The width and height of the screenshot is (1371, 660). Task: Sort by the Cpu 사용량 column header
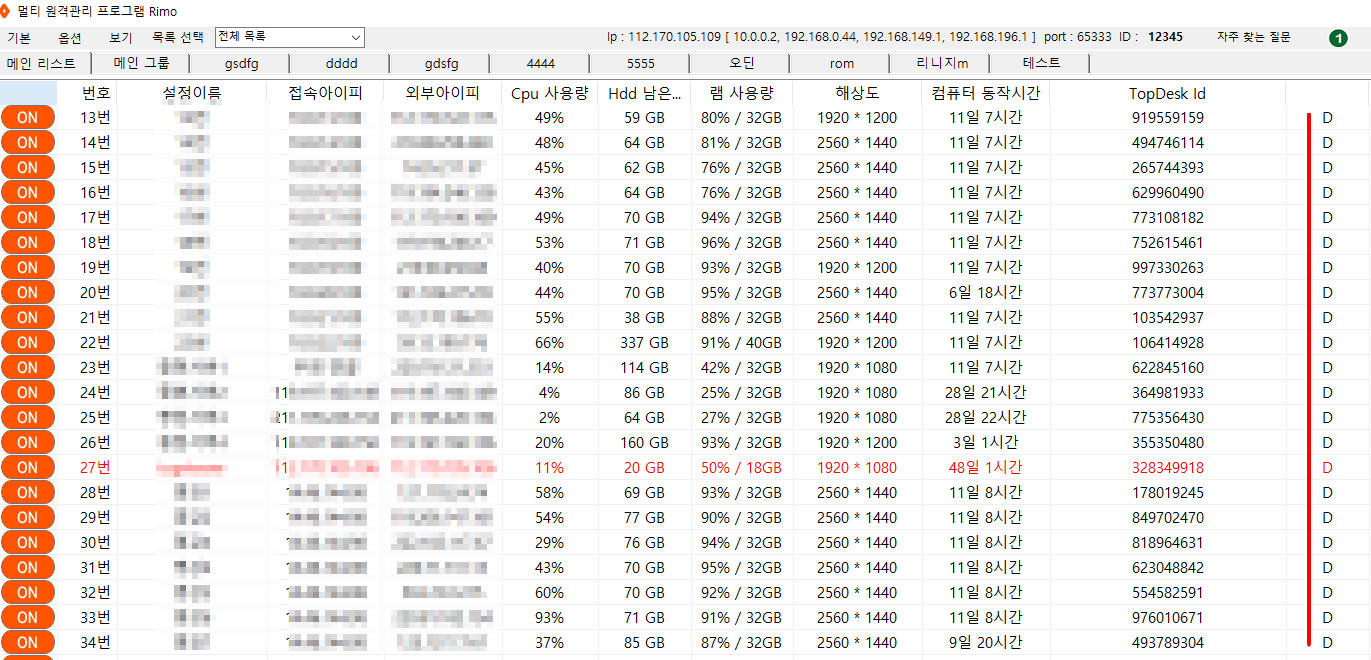[x=550, y=94]
